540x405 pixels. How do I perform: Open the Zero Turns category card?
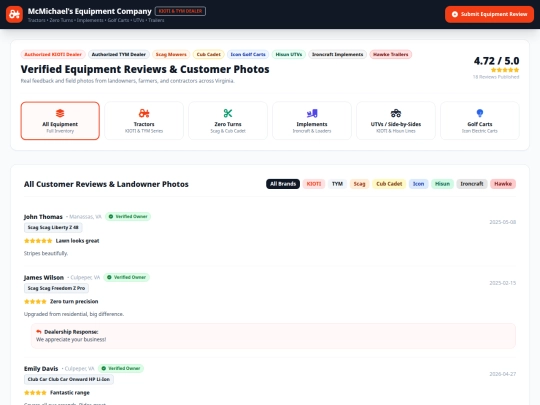pos(228,121)
